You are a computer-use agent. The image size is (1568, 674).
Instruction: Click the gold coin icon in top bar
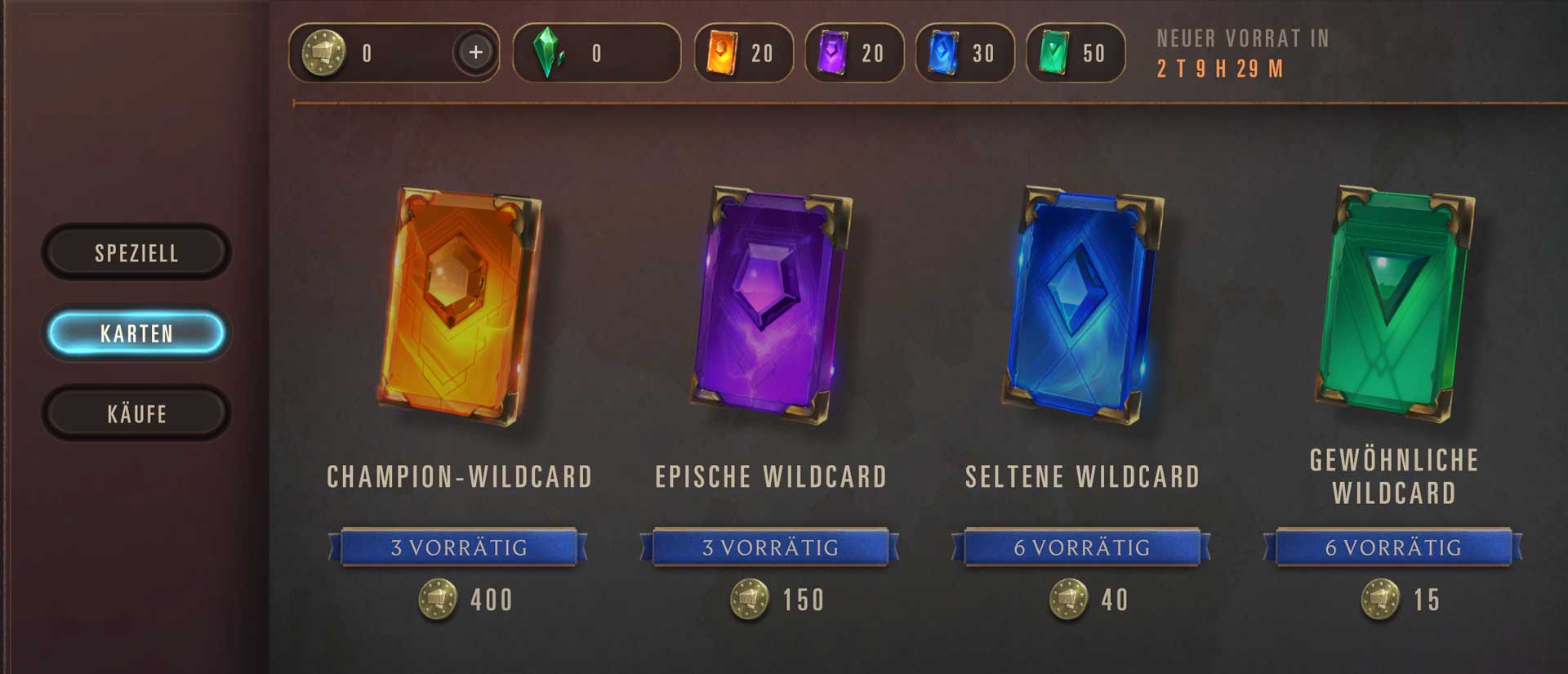coord(323,53)
